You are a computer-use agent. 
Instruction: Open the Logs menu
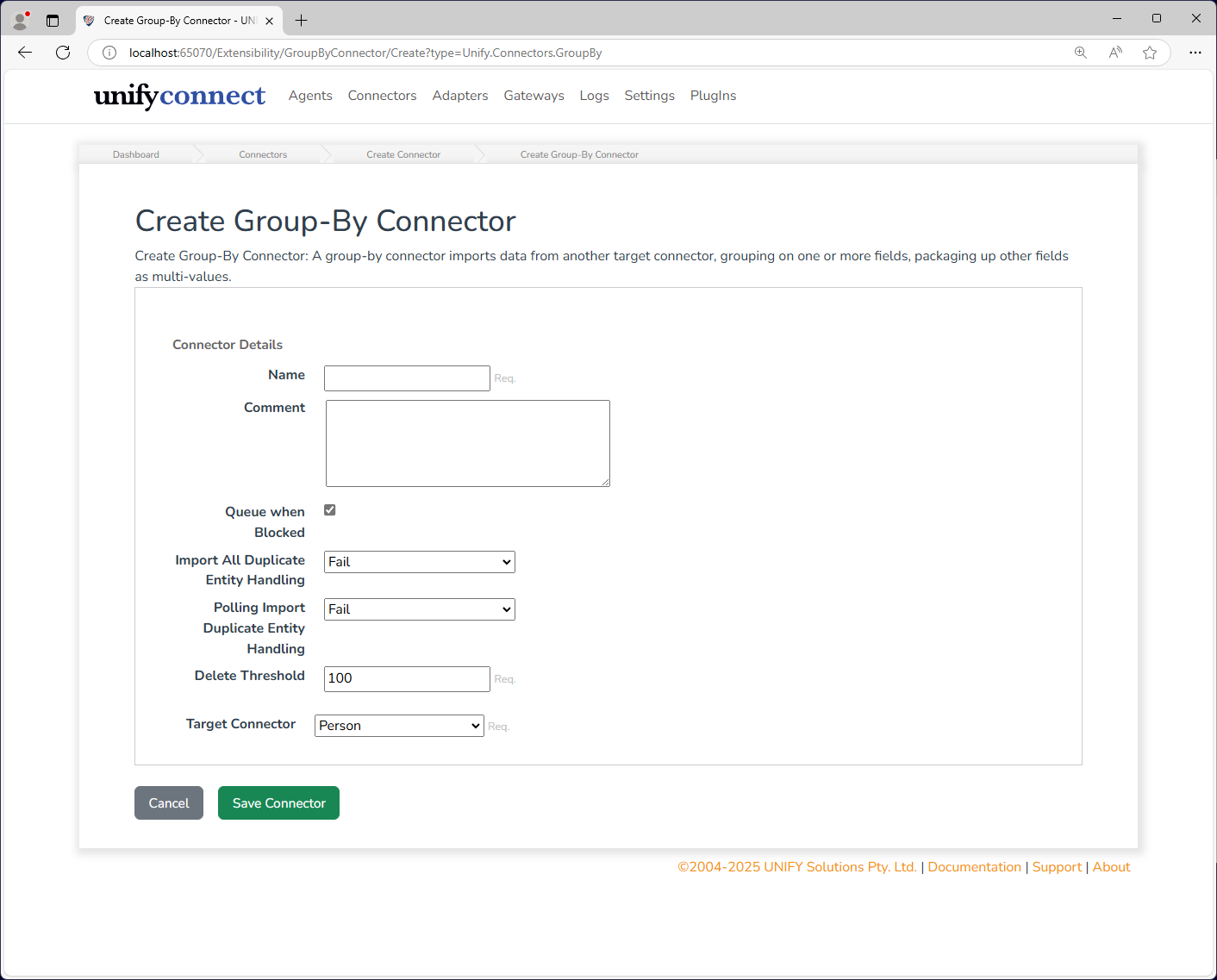point(594,96)
